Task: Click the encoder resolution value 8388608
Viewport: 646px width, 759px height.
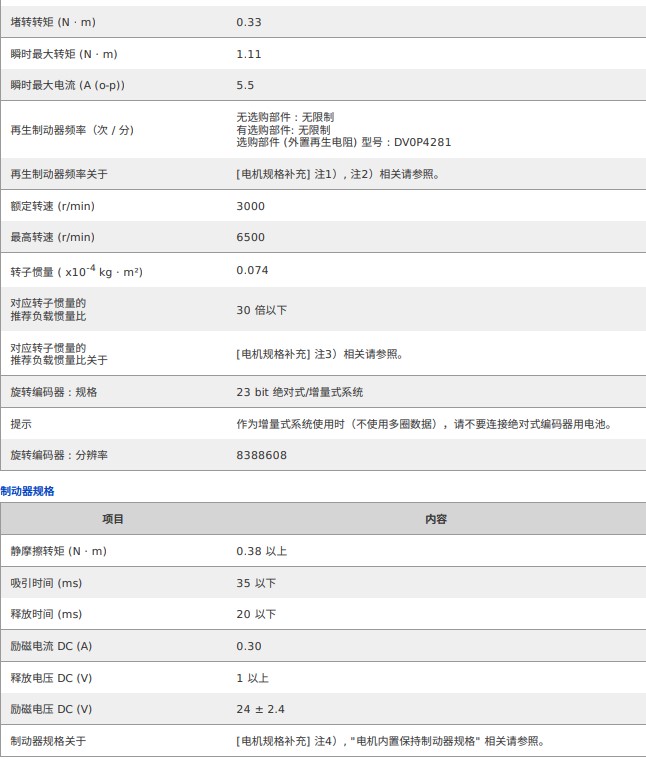Action: pyautogui.click(x=262, y=454)
